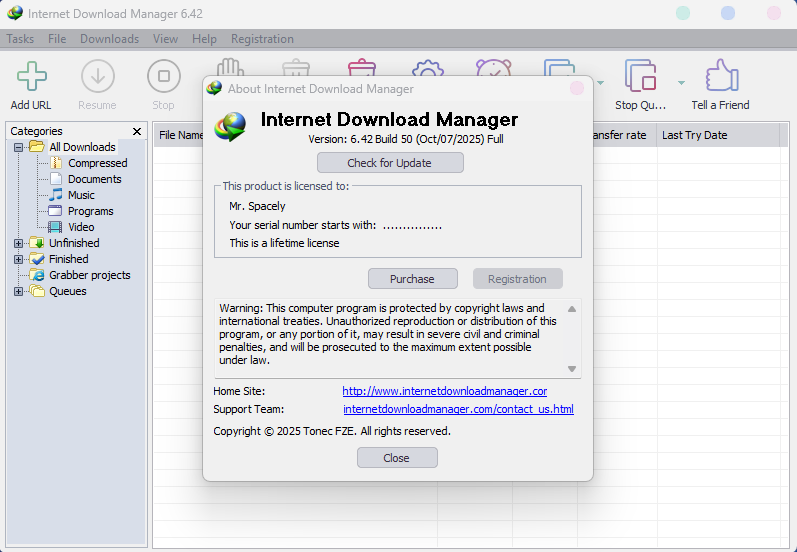Viewport: 797px width, 552px height.
Task: Click the Unfinished folder icon
Action: click(x=37, y=242)
